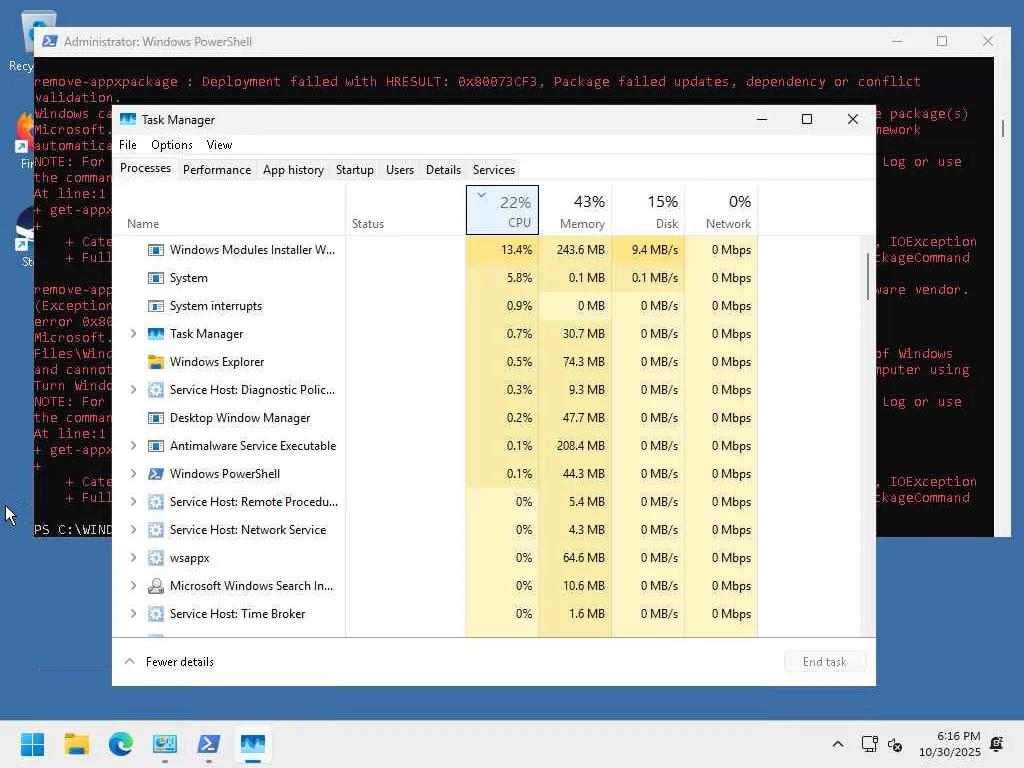Show hidden system tray icons

[838, 744]
